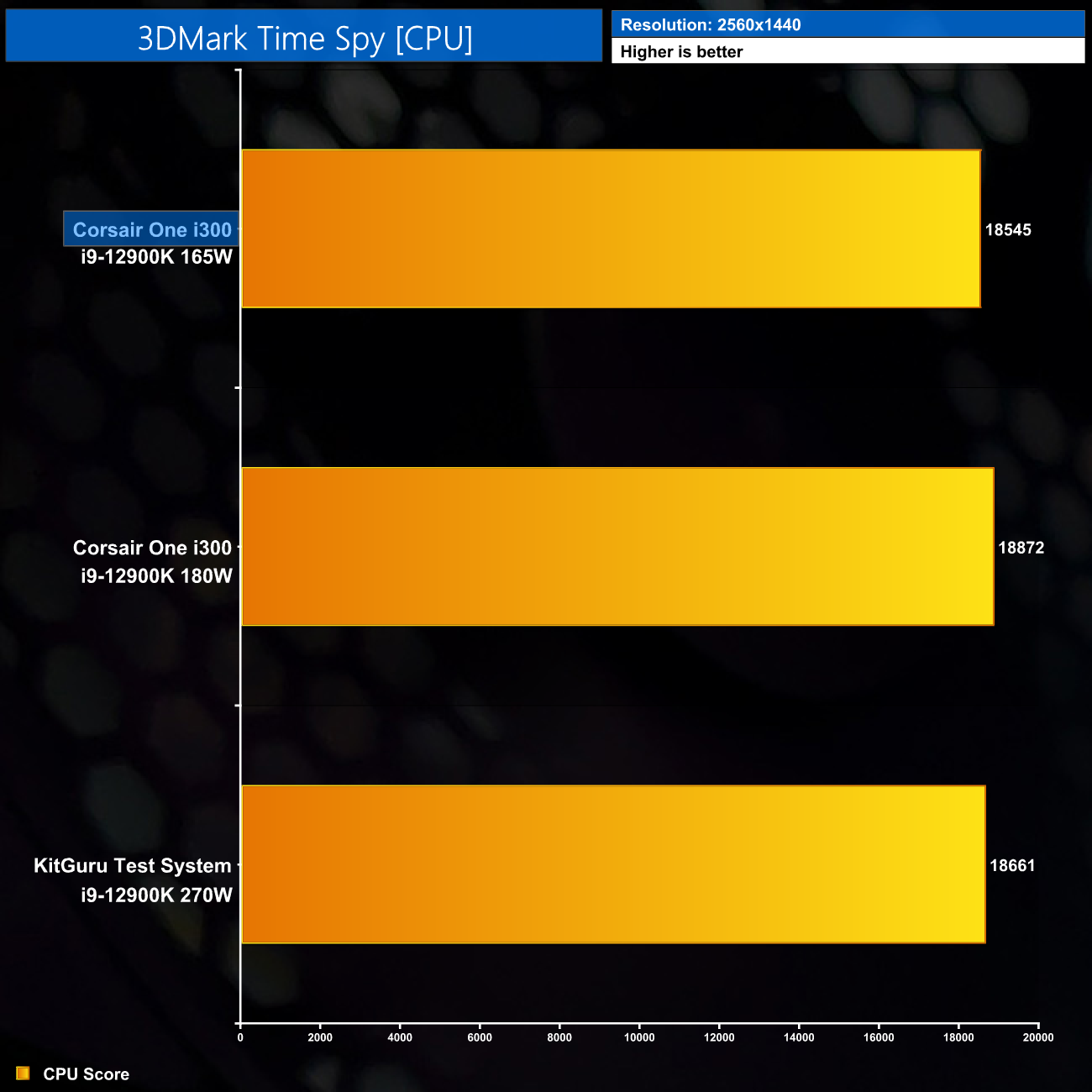
Task: Click the 14000 tick label on the axis
Action: point(799,1037)
